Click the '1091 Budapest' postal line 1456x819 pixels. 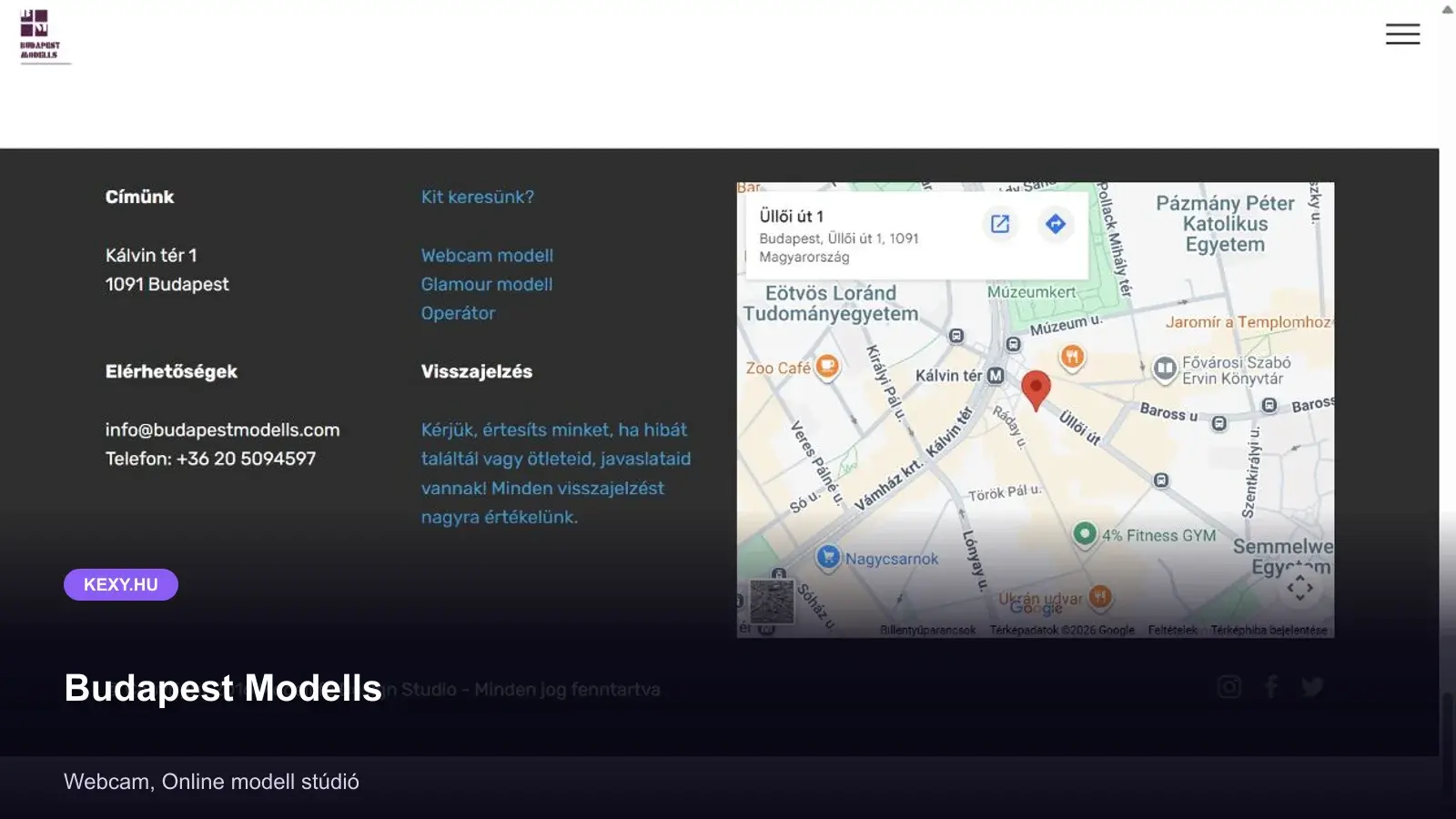coord(167,284)
